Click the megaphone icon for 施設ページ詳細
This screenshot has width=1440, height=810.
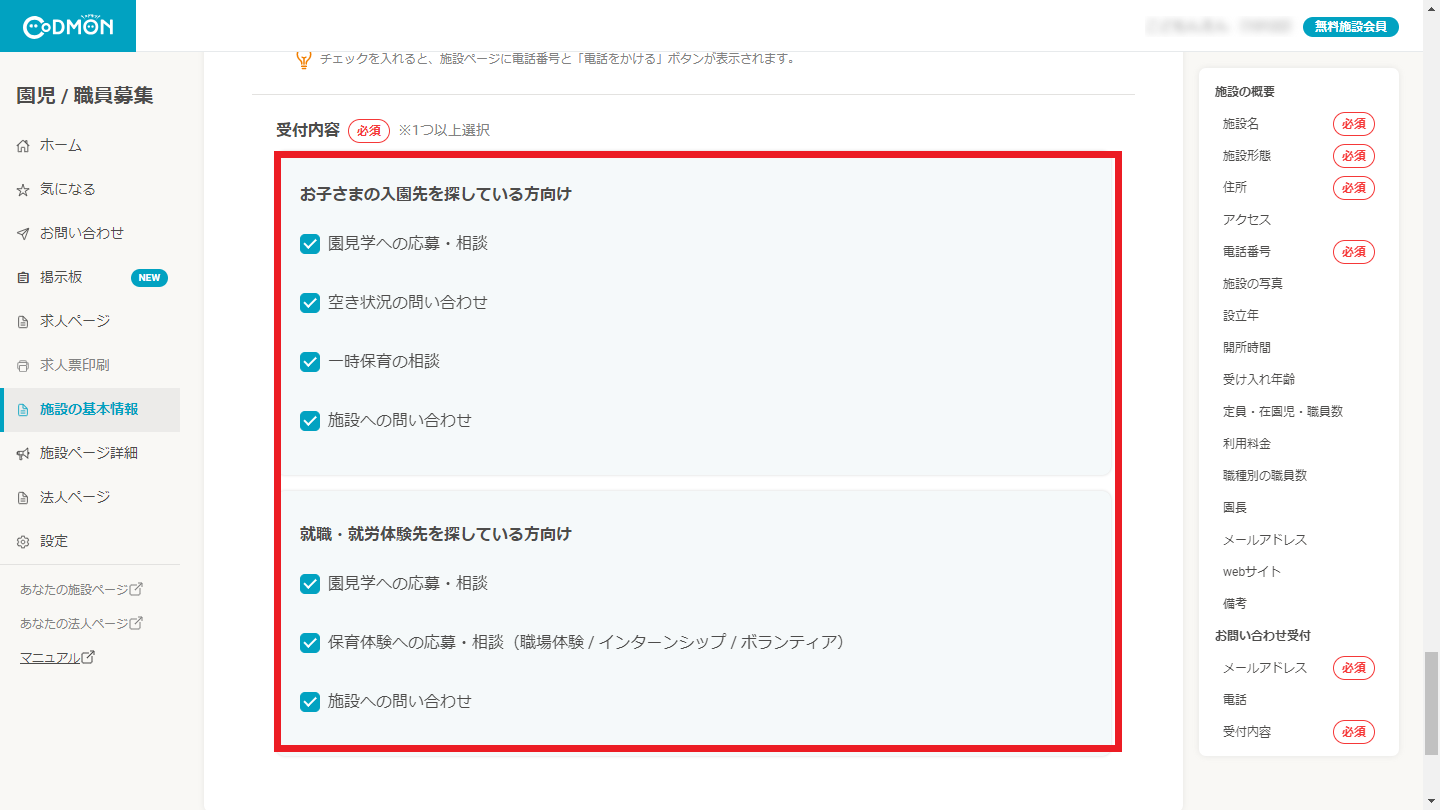(23, 454)
